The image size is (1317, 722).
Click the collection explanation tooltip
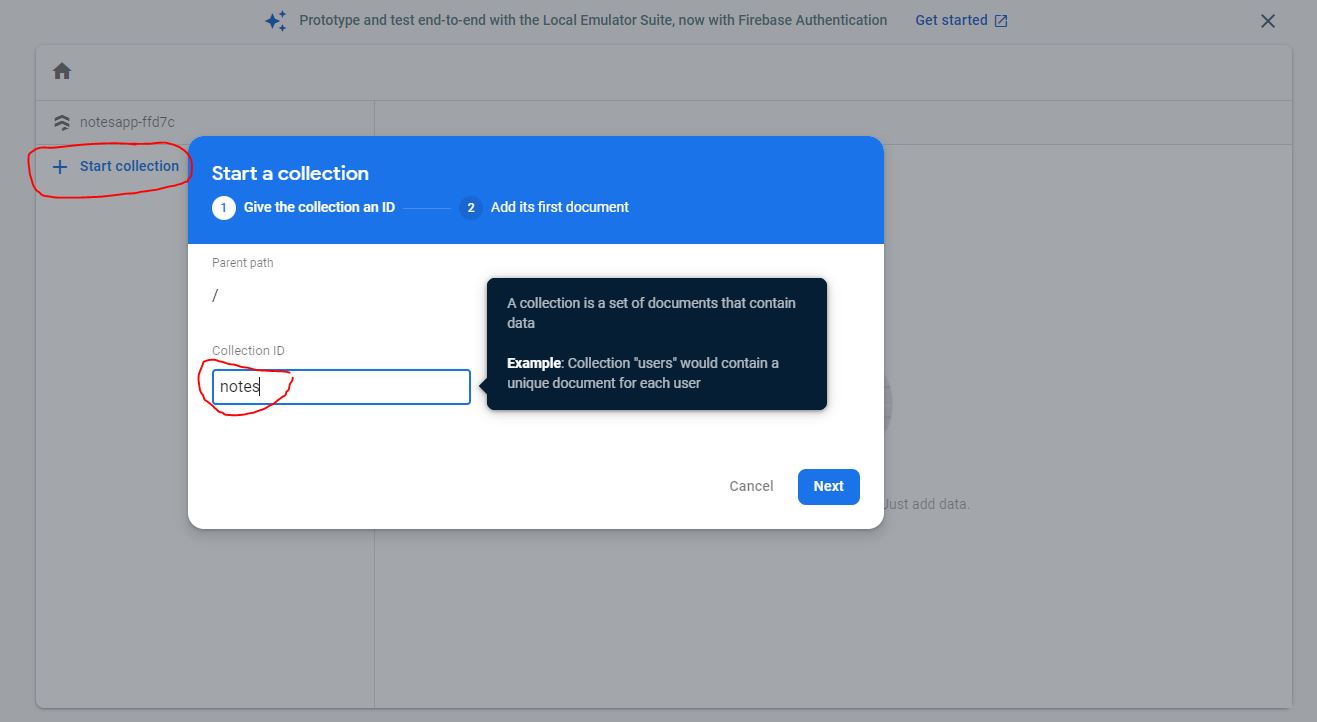[656, 343]
